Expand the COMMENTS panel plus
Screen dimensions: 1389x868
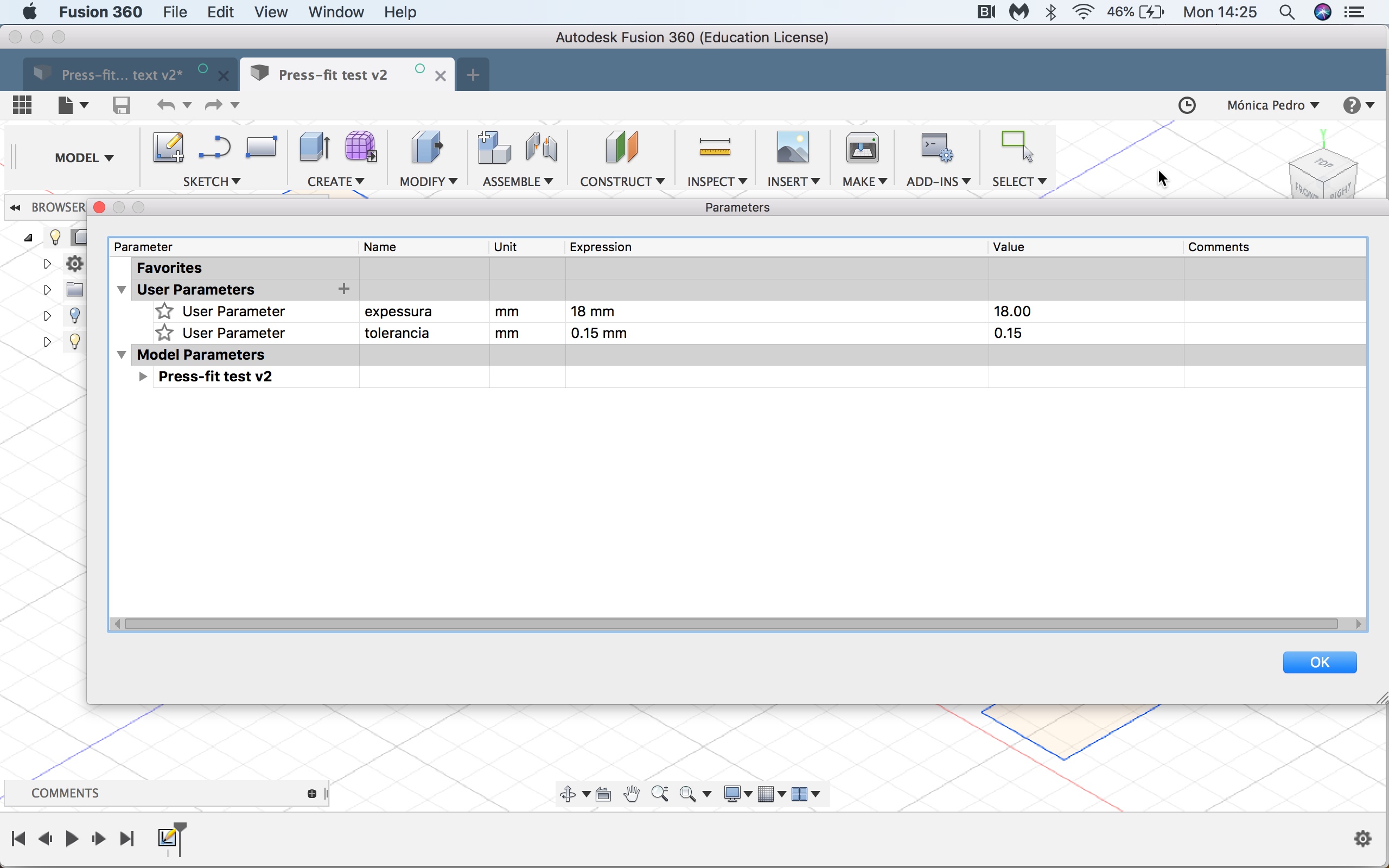click(x=311, y=793)
